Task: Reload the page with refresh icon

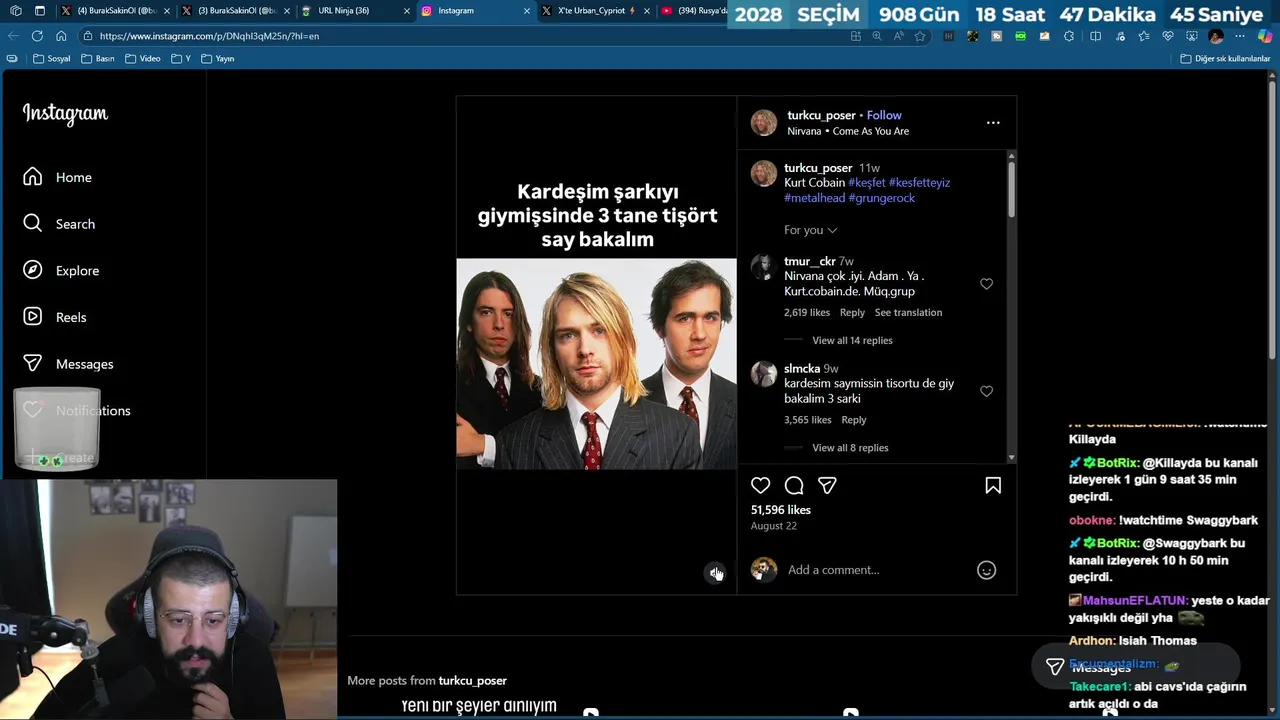Action: point(37,36)
